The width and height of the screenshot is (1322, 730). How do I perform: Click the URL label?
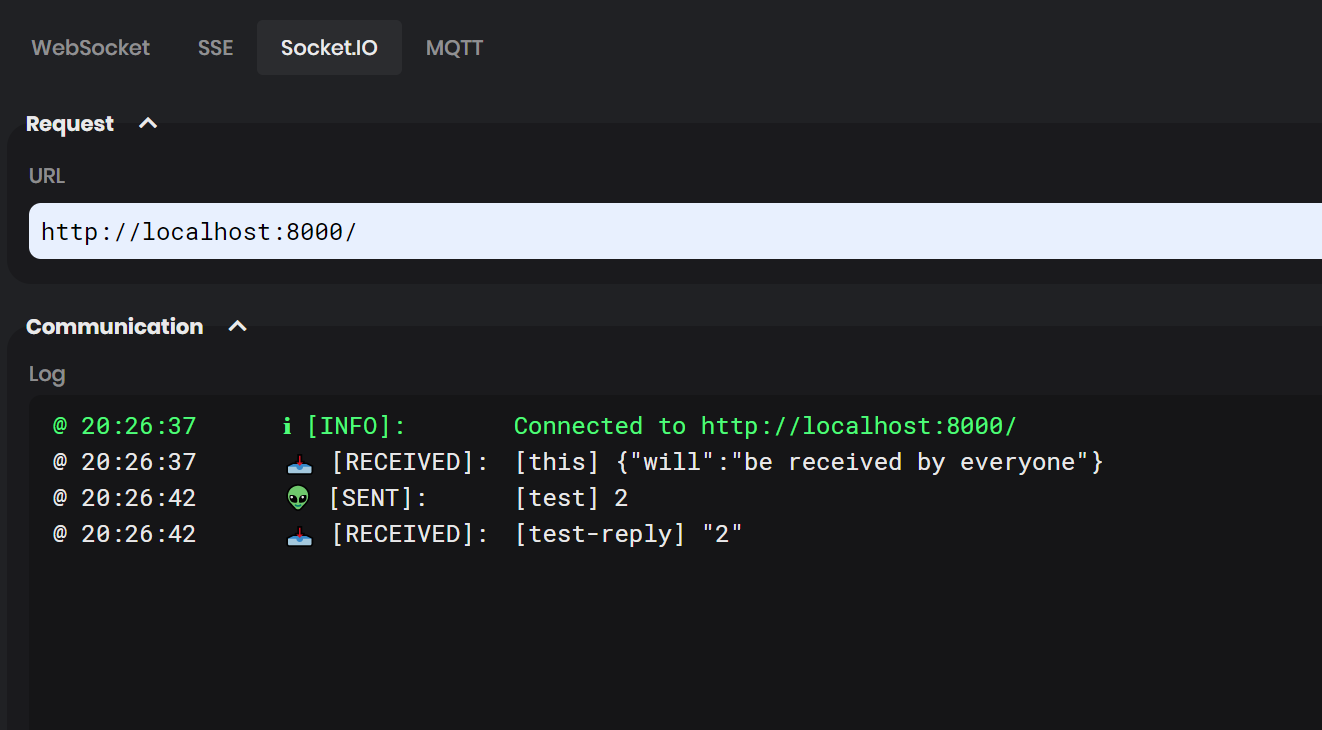(47, 176)
